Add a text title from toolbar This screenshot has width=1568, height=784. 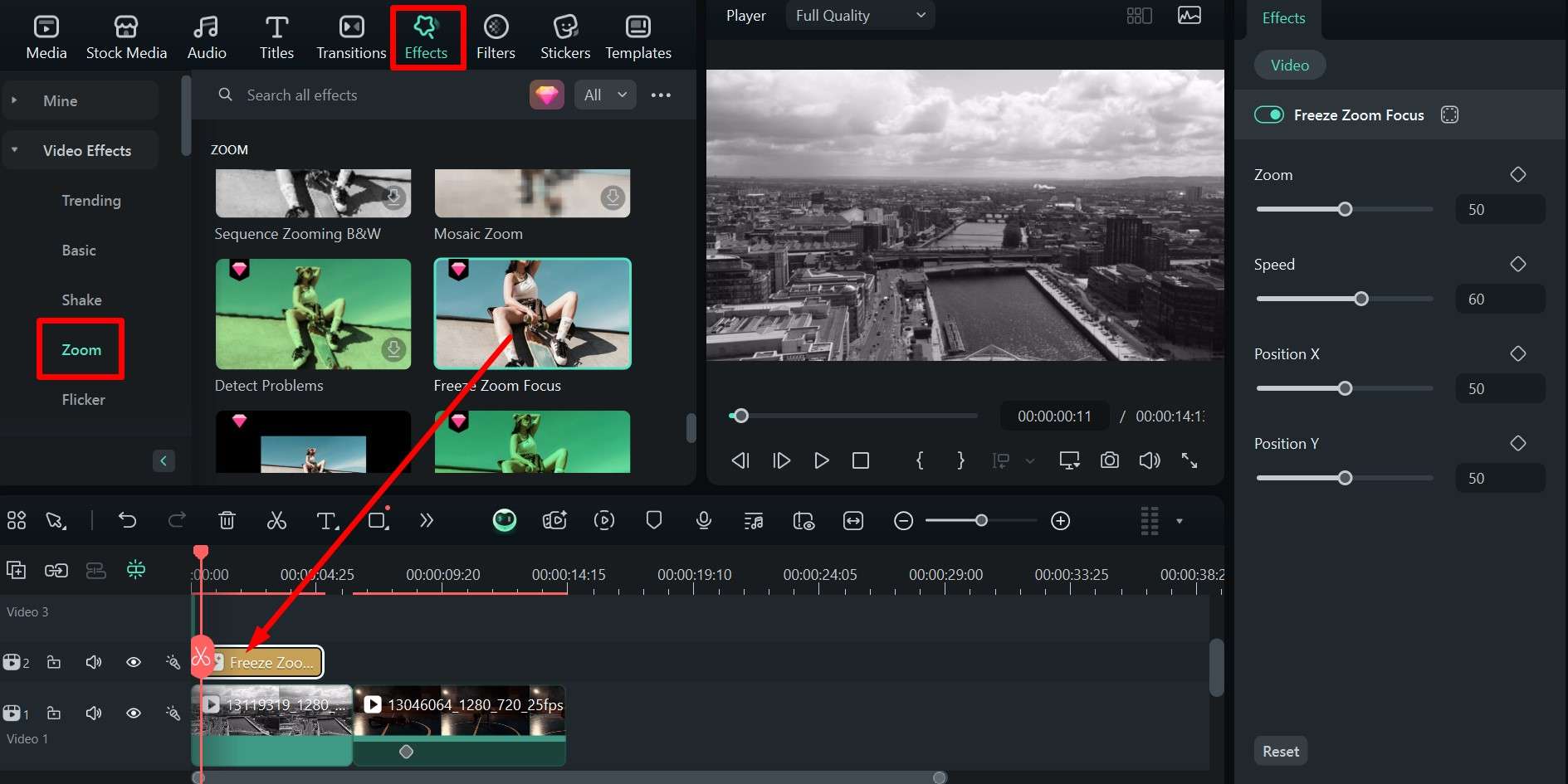point(327,520)
